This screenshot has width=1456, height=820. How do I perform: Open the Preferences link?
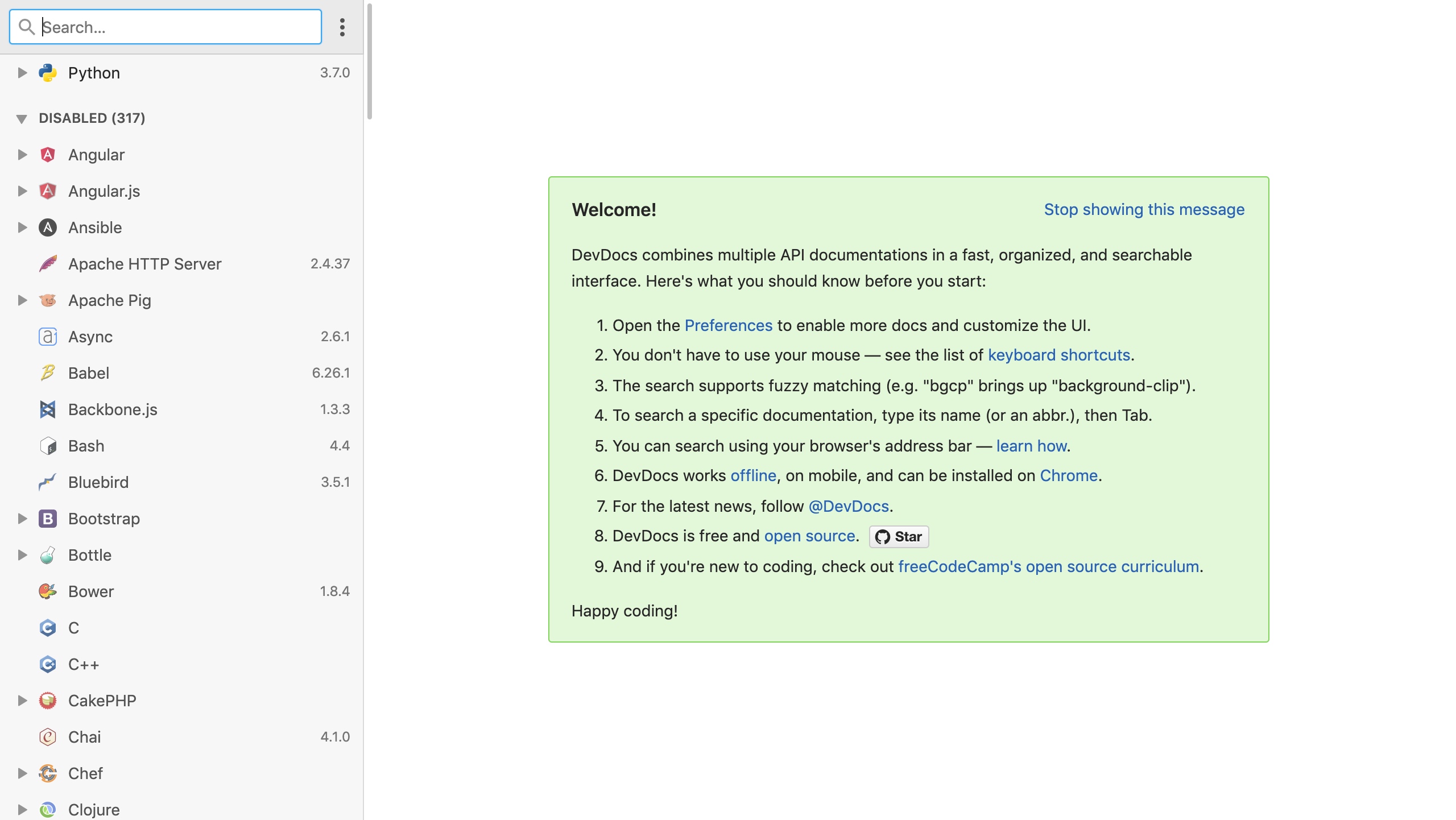tap(729, 325)
